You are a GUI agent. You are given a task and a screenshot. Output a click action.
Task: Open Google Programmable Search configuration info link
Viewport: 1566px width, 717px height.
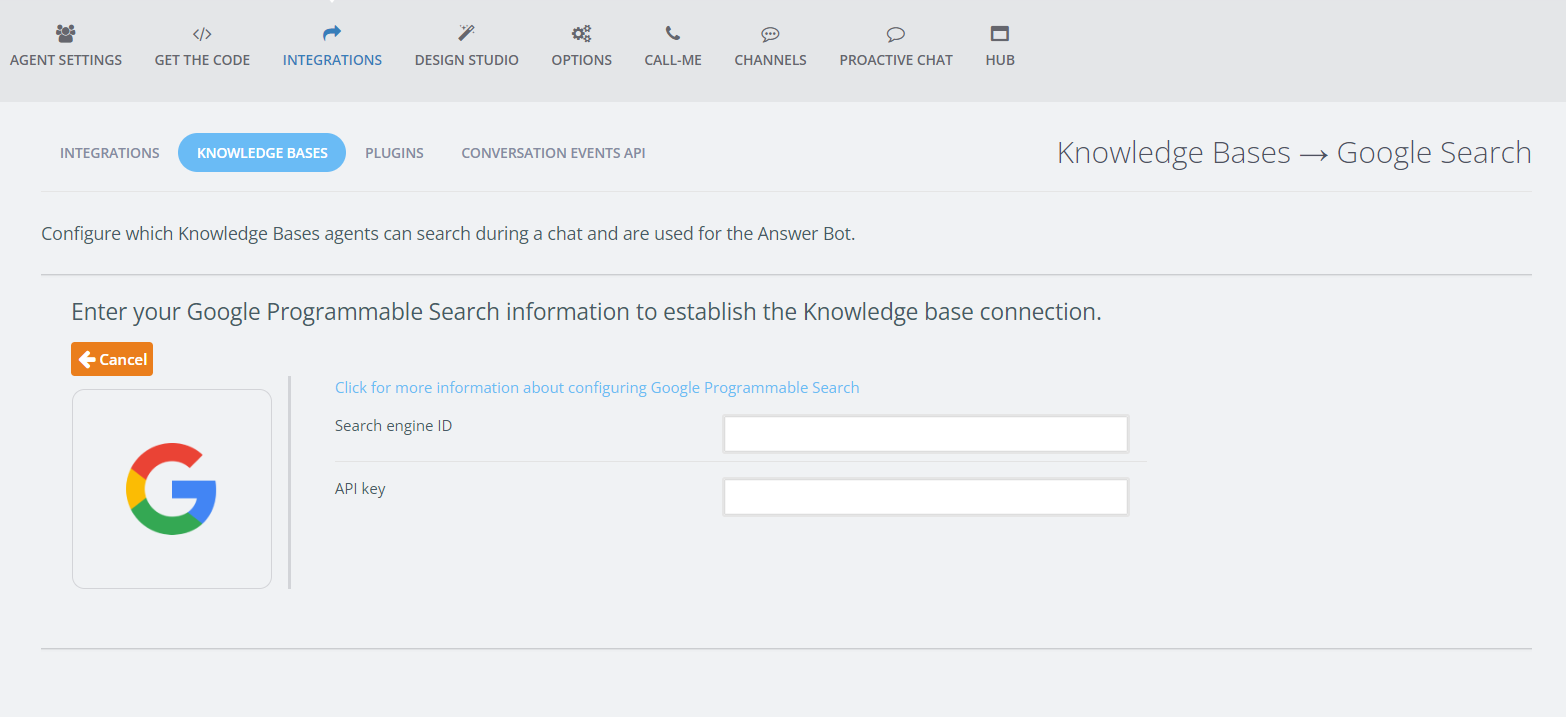pos(597,388)
